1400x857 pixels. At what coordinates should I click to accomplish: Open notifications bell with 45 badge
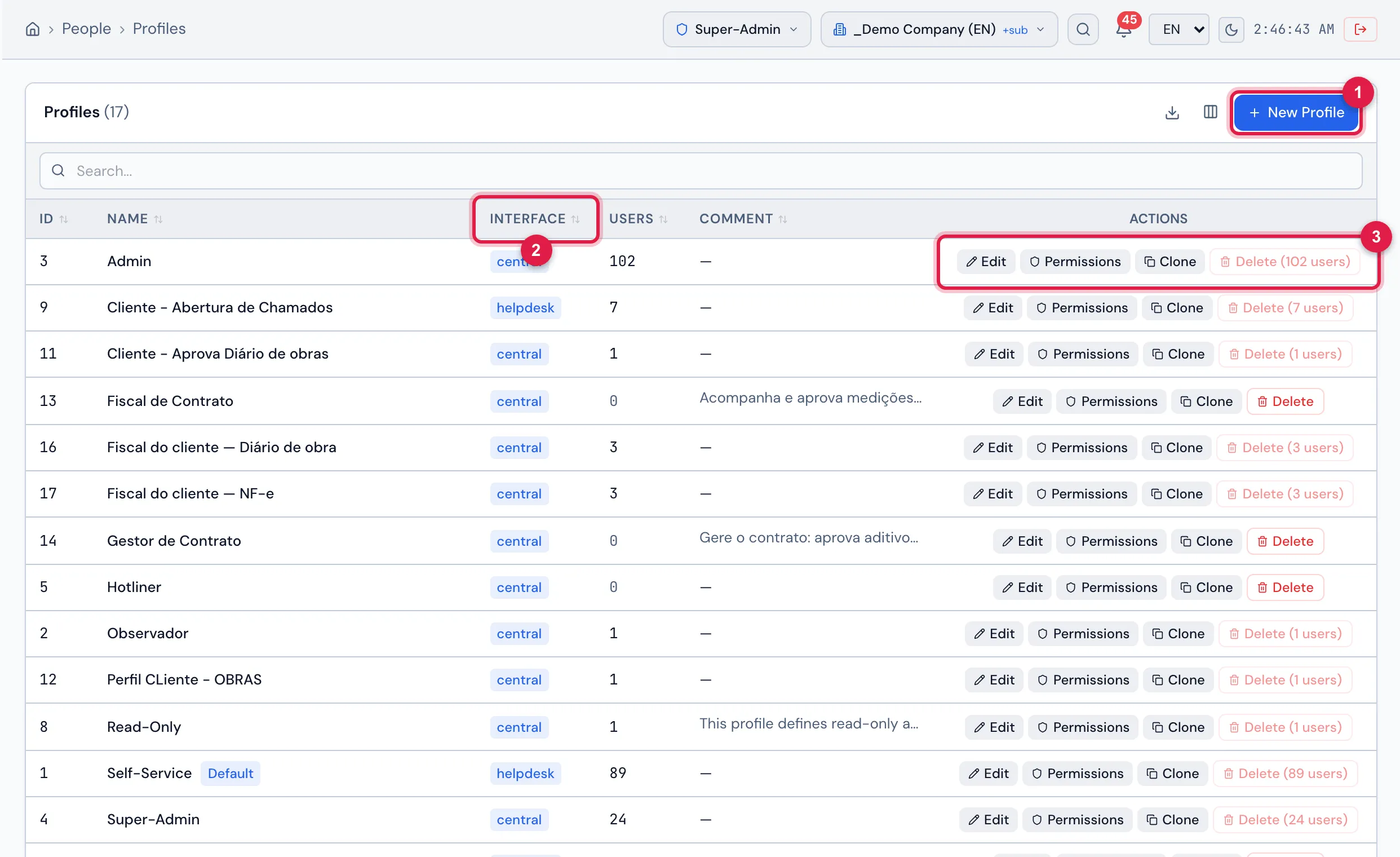(1123, 28)
